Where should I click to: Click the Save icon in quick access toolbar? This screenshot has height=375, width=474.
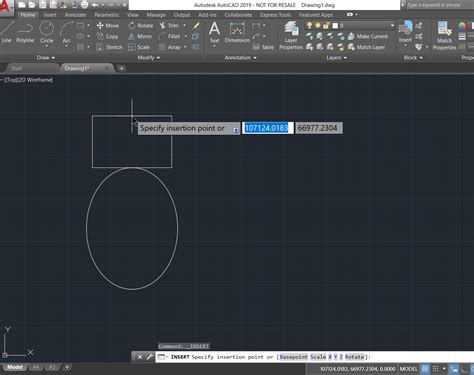(43, 5)
